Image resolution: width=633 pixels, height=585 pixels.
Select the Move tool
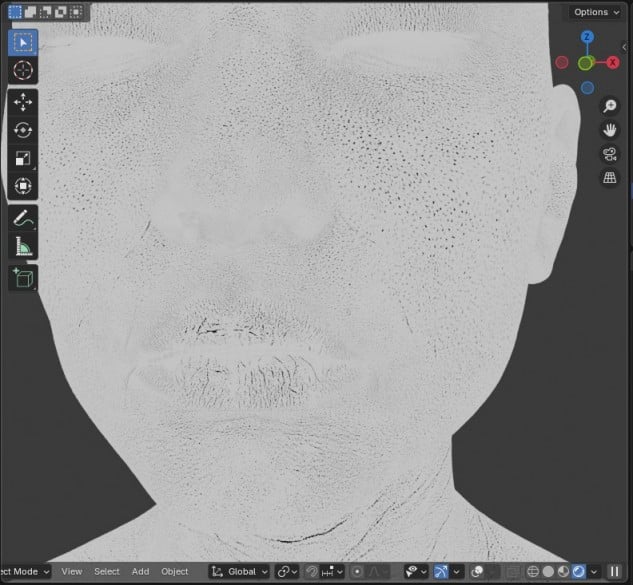point(23,102)
